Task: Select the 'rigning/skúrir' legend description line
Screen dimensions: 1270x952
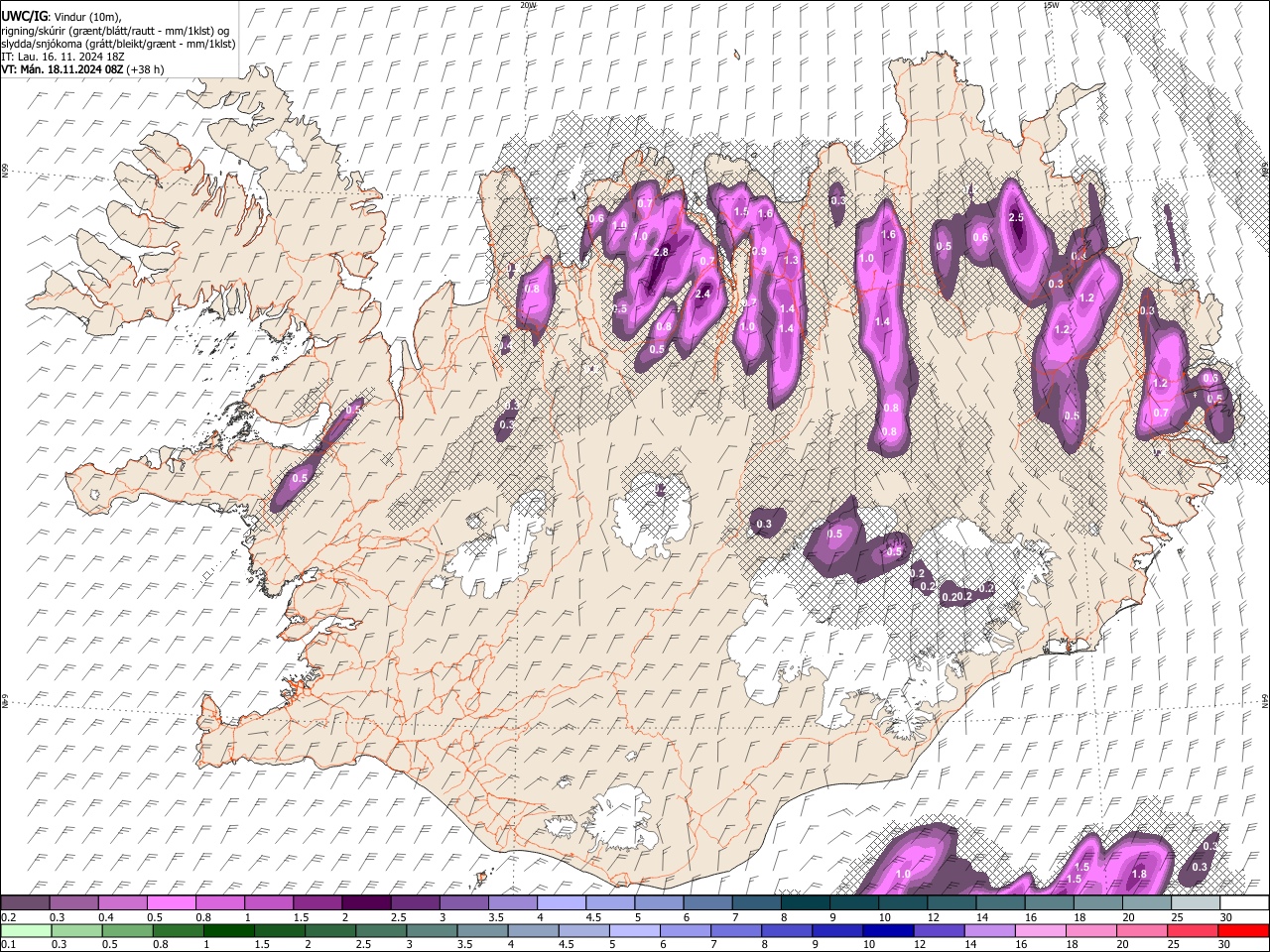Action: point(116,31)
